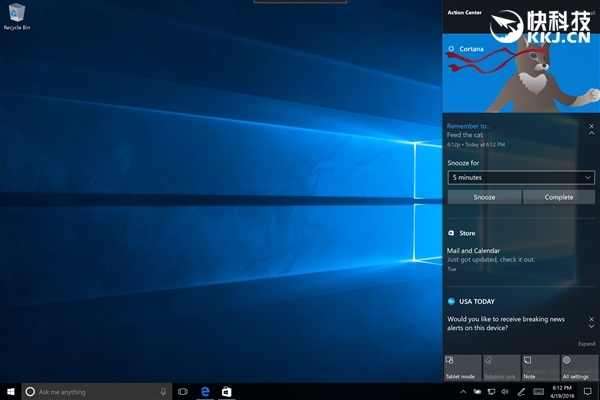Mark the cat reminder as Complete
Screen dimensions: 600x400
point(558,197)
